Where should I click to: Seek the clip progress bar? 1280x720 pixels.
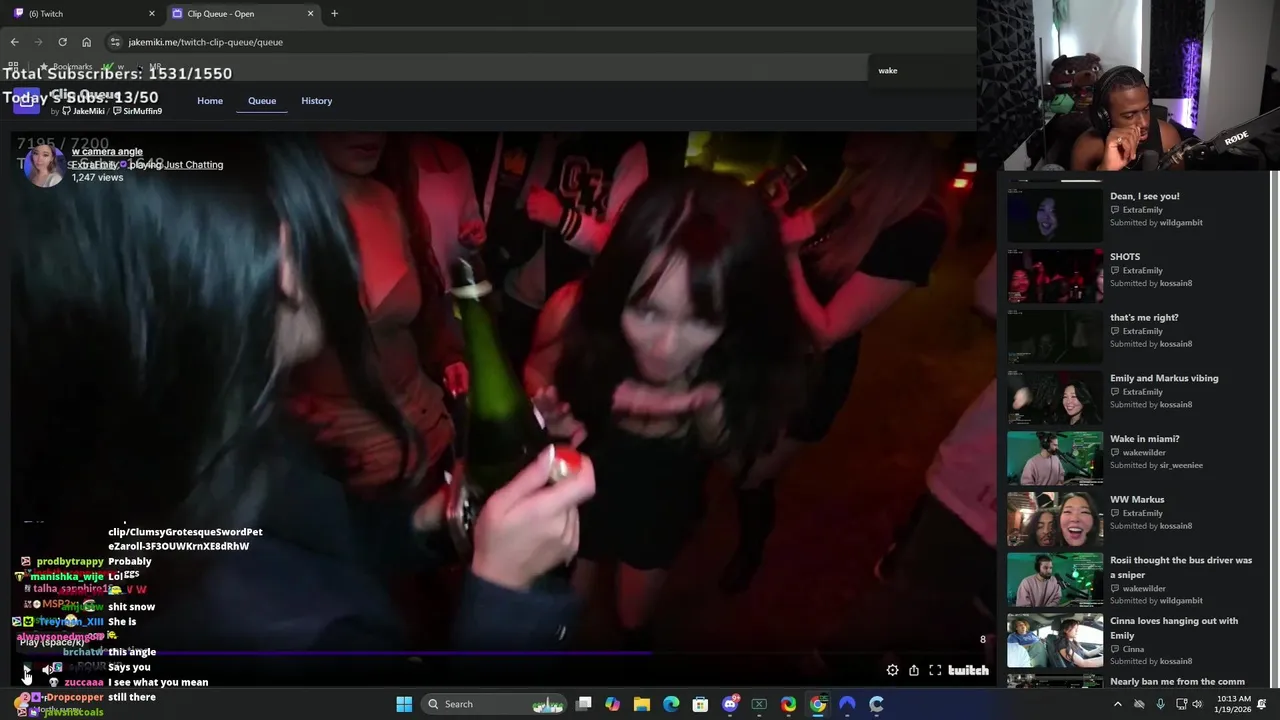(x=500, y=653)
